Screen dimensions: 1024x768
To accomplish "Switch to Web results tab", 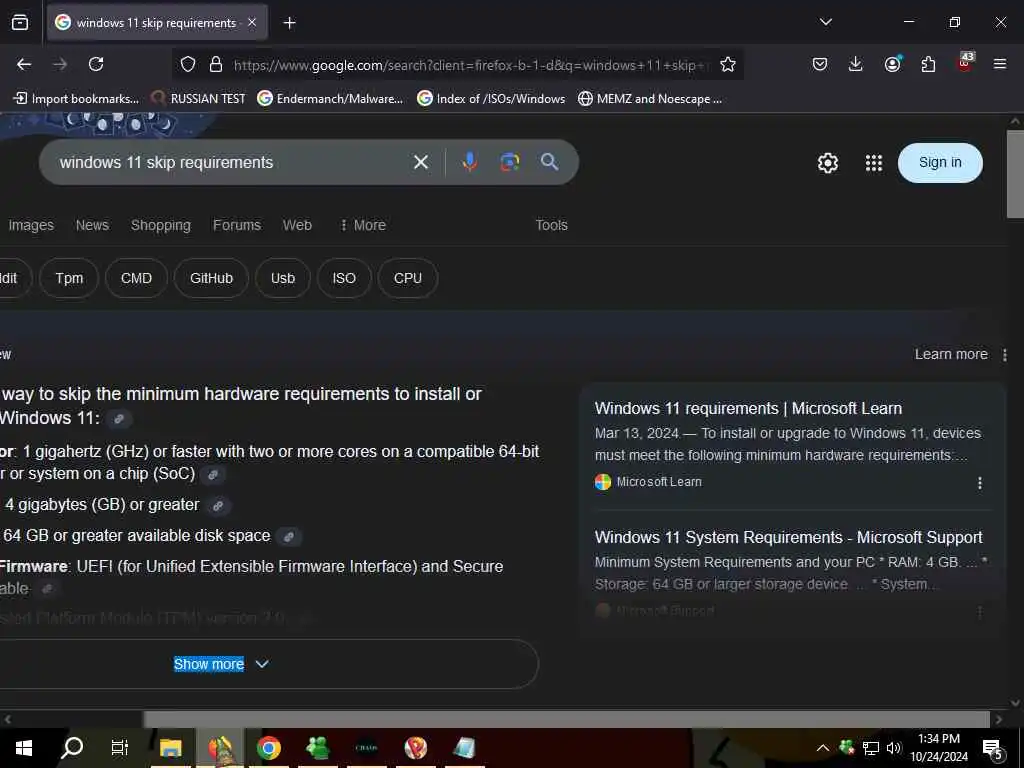I will pos(297,225).
